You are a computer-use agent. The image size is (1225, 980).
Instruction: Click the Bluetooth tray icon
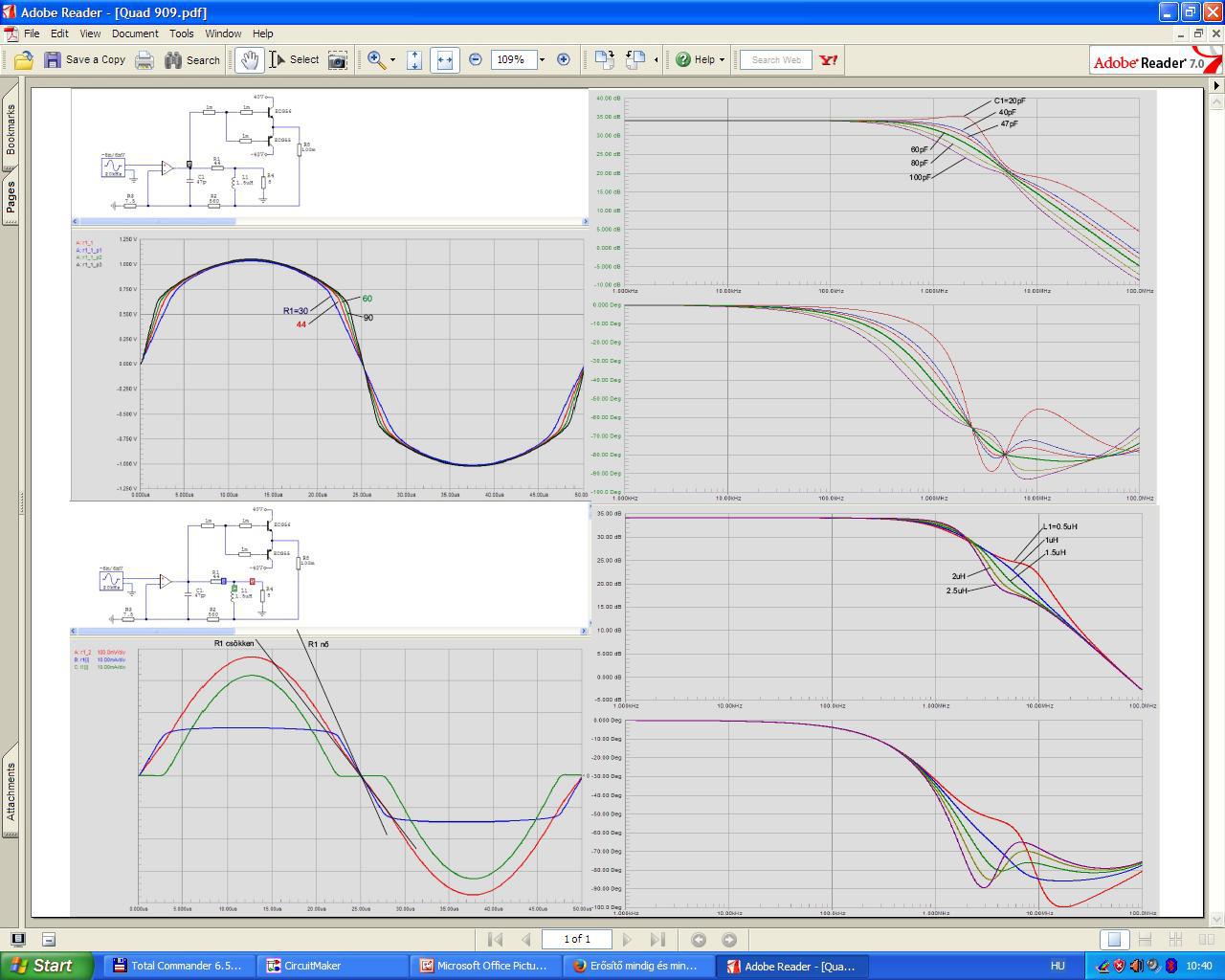click(1170, 966)
